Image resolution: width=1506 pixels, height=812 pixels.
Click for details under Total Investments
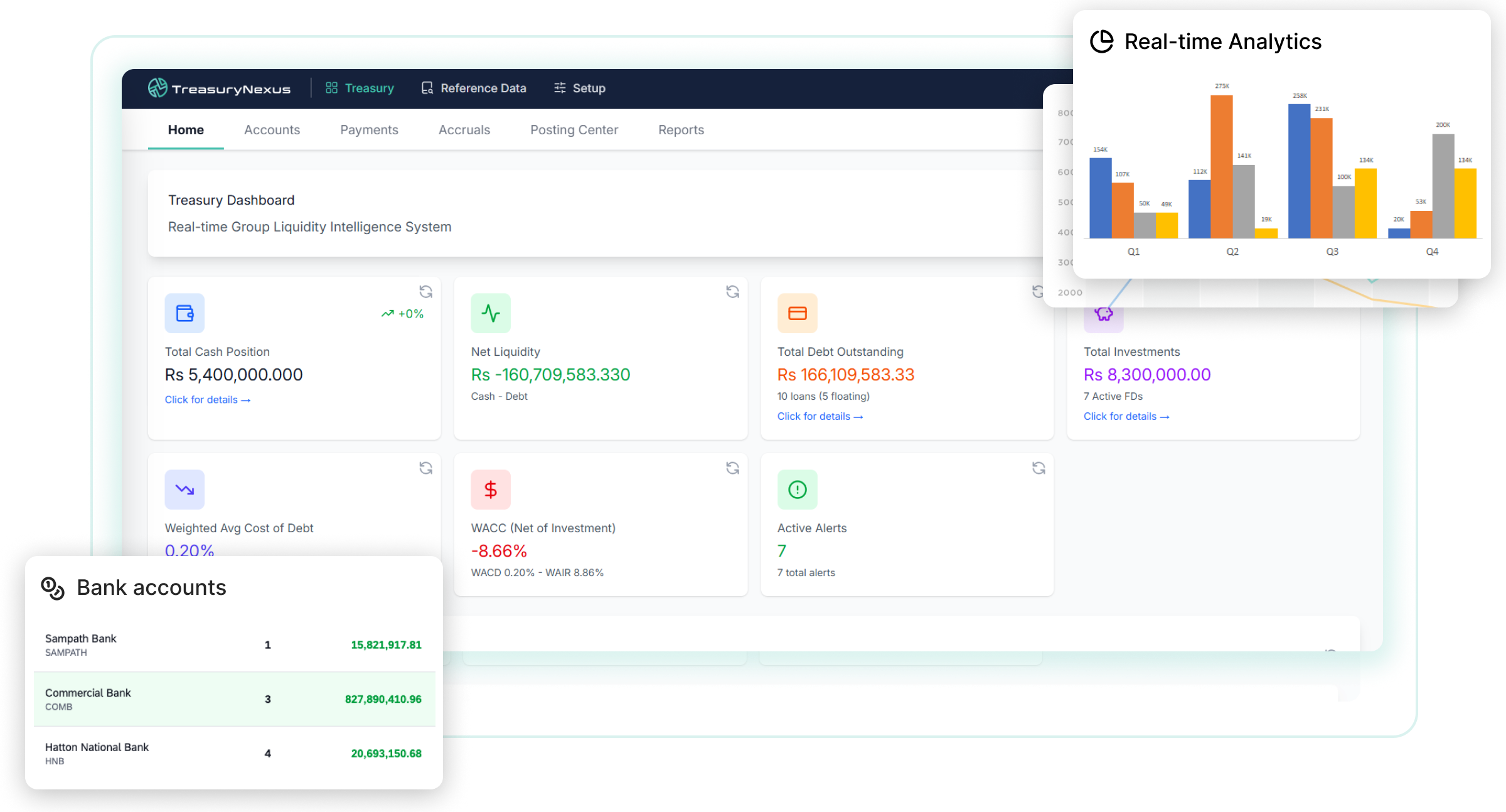1126,416
